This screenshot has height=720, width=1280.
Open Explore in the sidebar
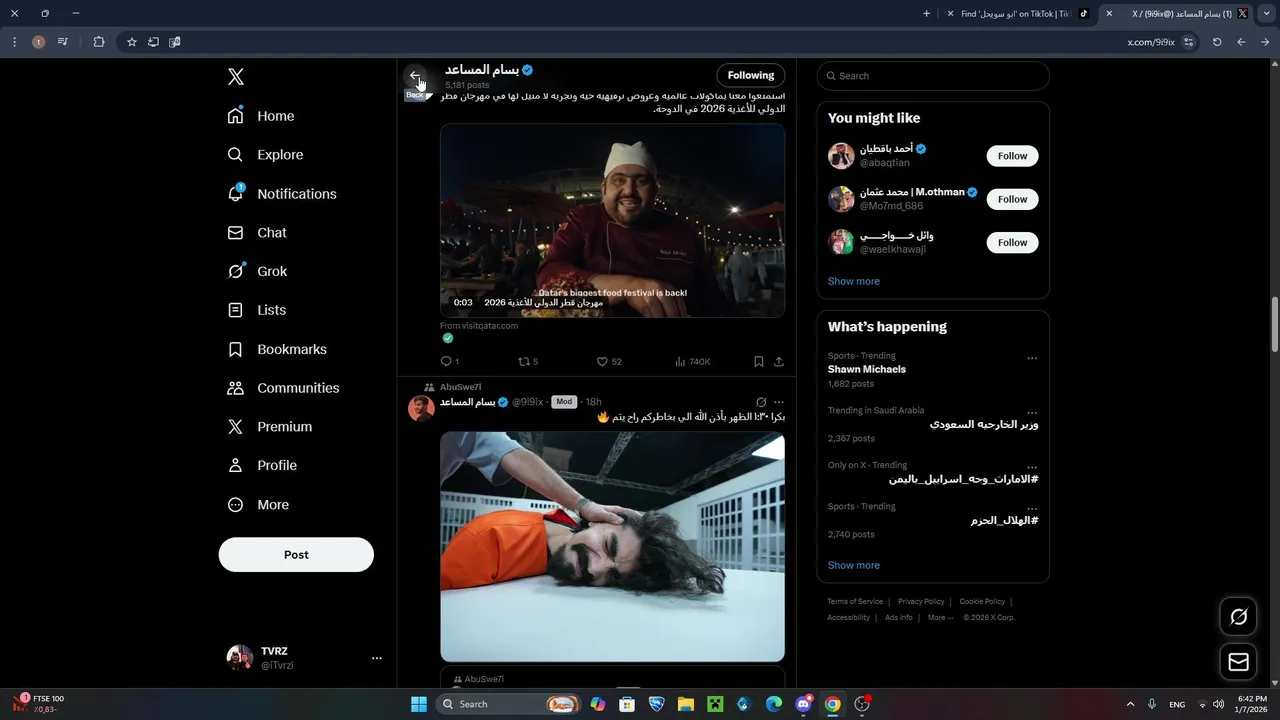[x=265, y=155]
